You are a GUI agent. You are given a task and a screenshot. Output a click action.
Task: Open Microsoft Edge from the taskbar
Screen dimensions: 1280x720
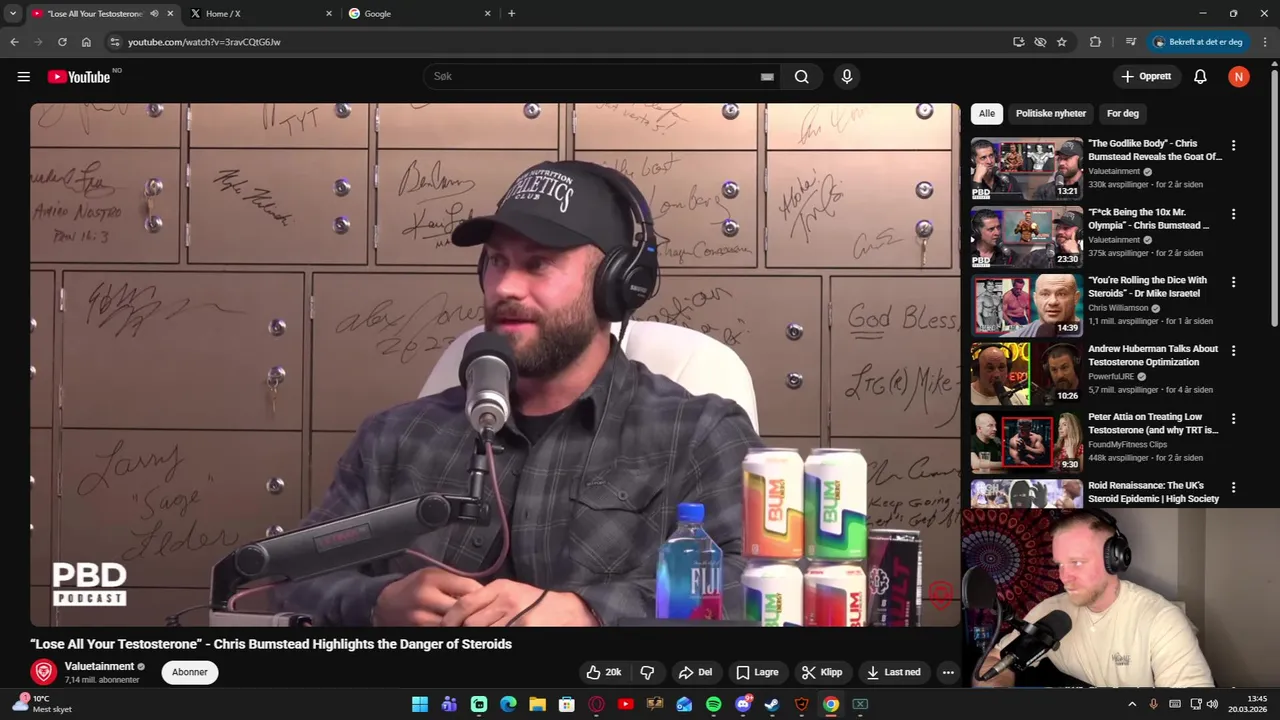[x=508, y=704]
